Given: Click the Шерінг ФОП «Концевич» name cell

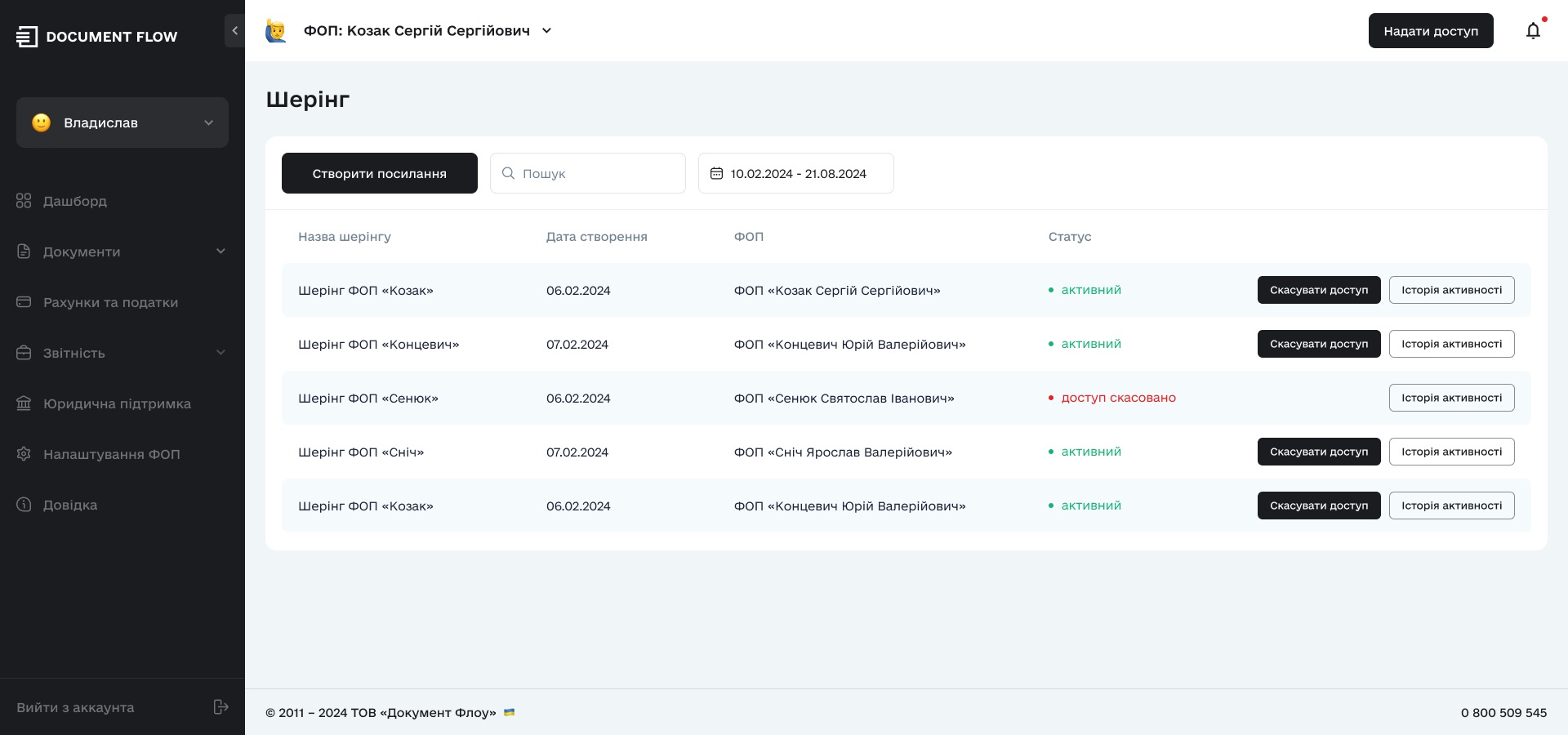Looking at the screenshot, I should point(379,345).
